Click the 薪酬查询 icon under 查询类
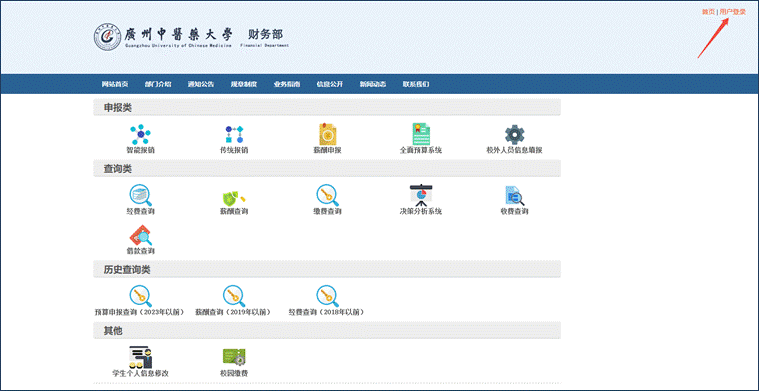This screenshot has height=391, width=759. tap(234, 197)
